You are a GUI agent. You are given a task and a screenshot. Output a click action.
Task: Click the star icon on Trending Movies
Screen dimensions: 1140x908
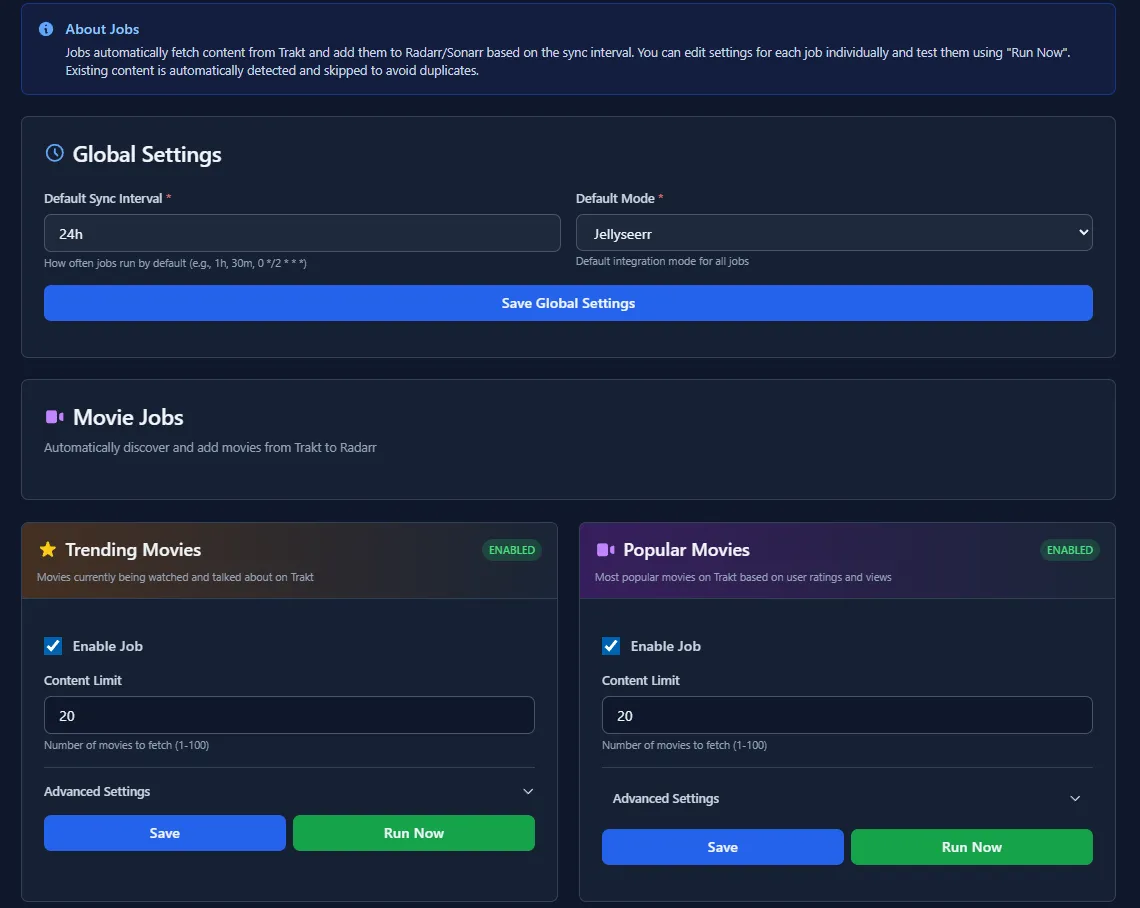[47, 549]
